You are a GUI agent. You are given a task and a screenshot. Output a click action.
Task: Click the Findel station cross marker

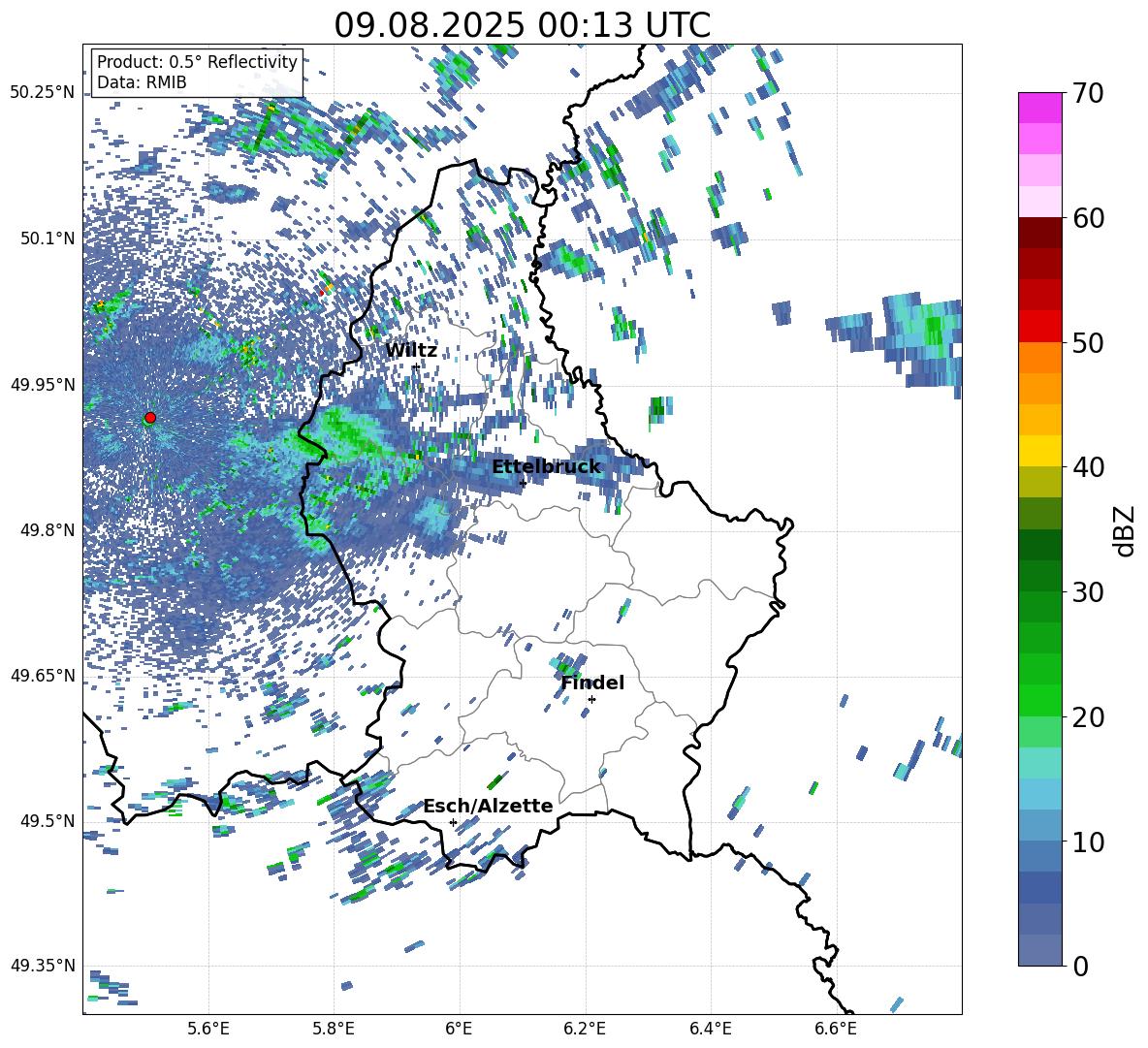591,700
